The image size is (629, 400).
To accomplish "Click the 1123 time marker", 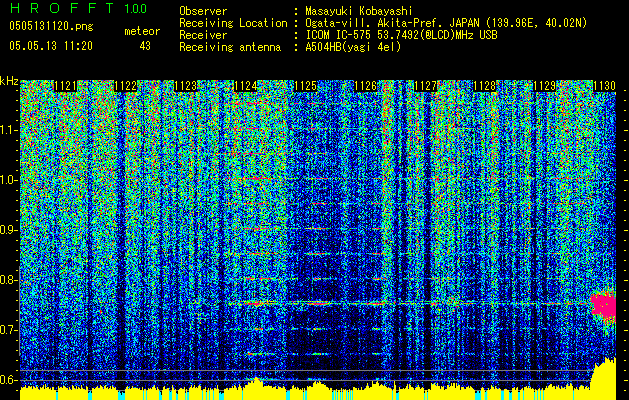I will pos(185,86).
